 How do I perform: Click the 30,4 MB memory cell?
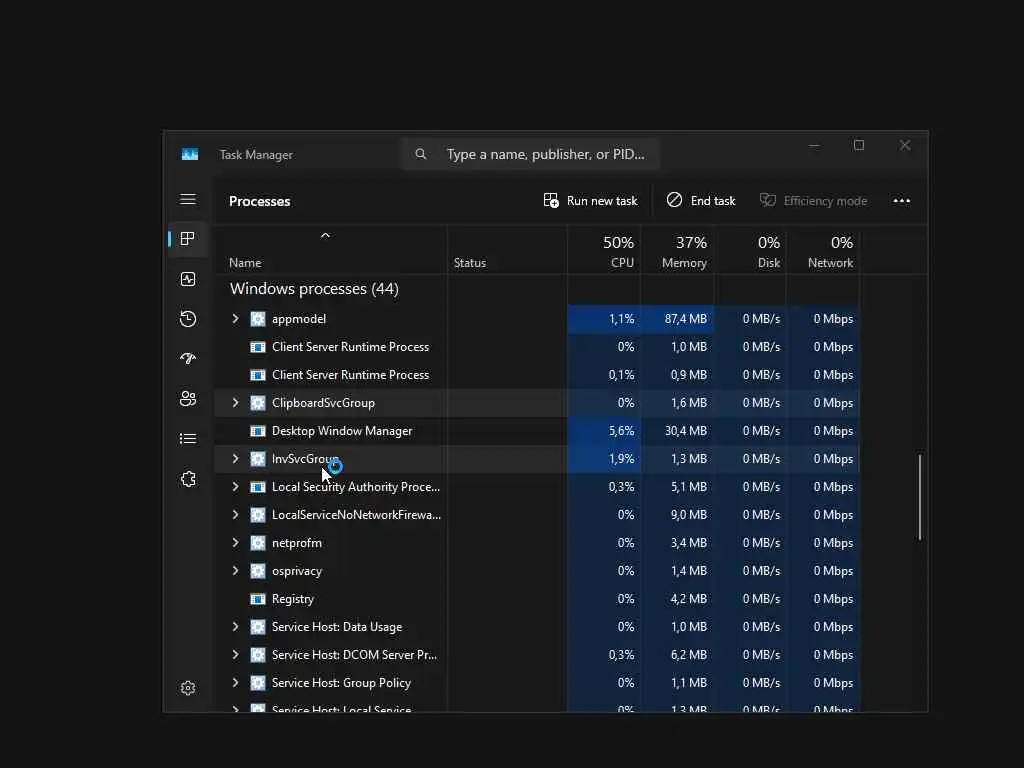(x=677, y=431)
